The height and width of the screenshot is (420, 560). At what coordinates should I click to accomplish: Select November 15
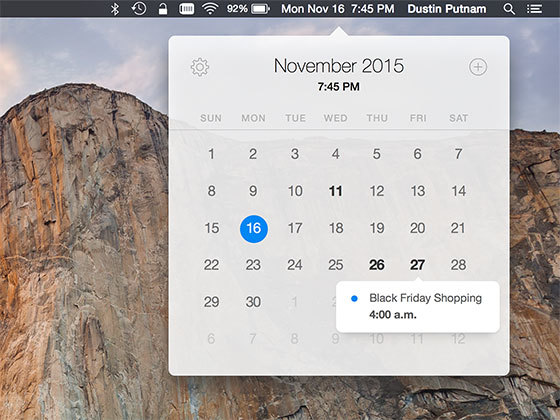212,228
